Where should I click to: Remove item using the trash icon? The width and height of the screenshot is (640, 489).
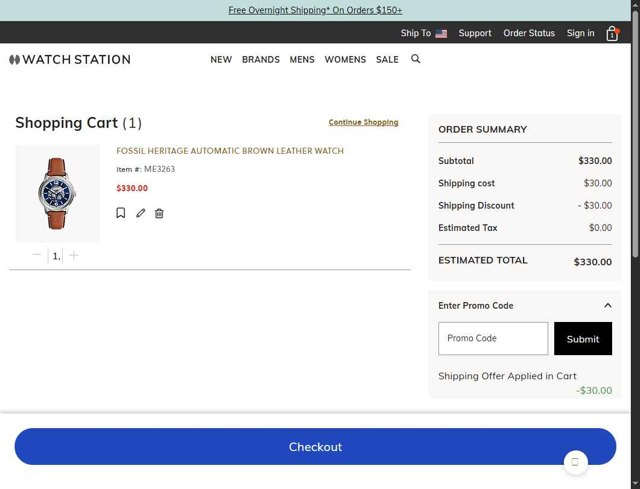tap(159, 213)
